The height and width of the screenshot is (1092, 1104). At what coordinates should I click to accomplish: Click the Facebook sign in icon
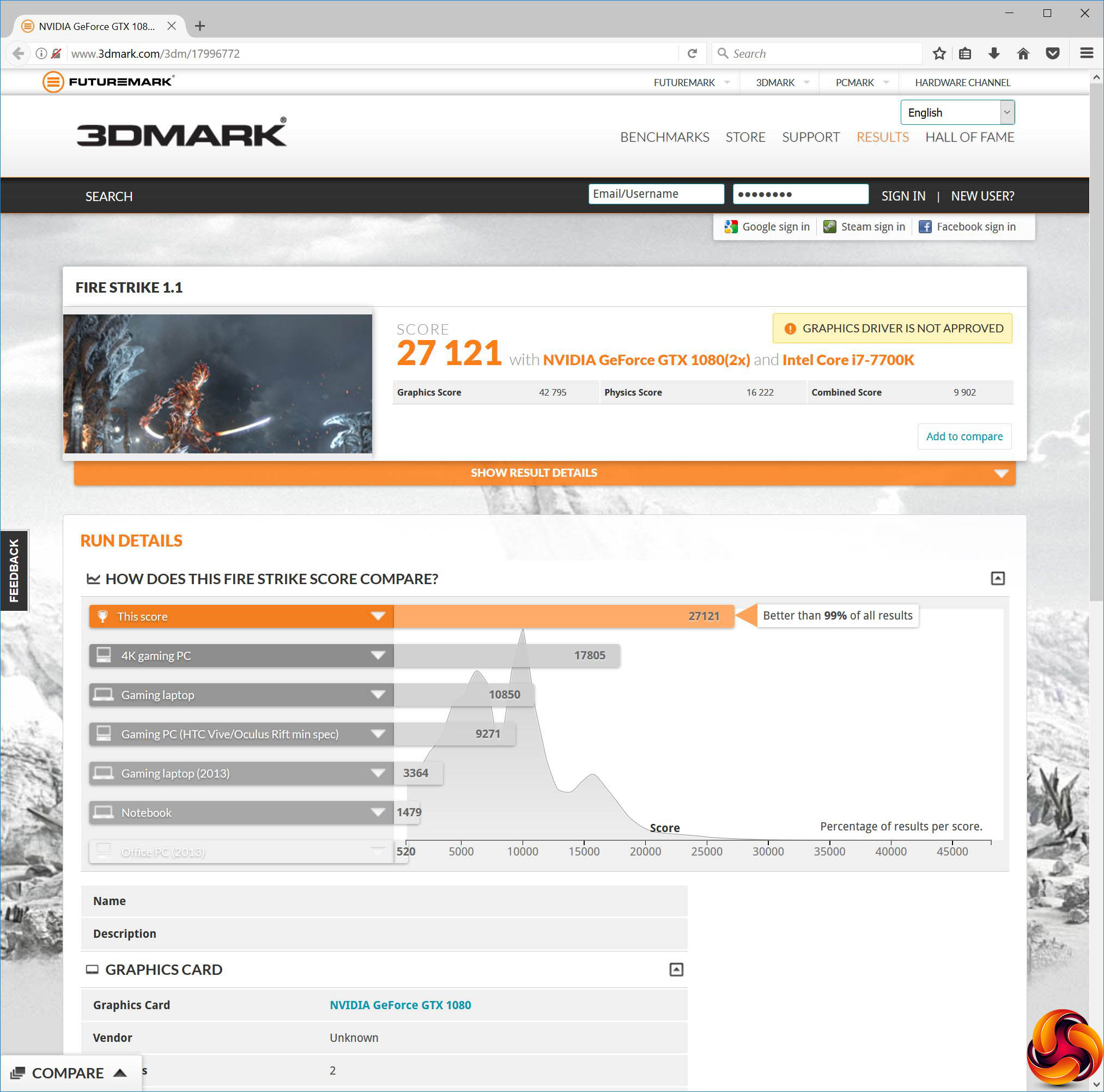(x=925, y=227)
